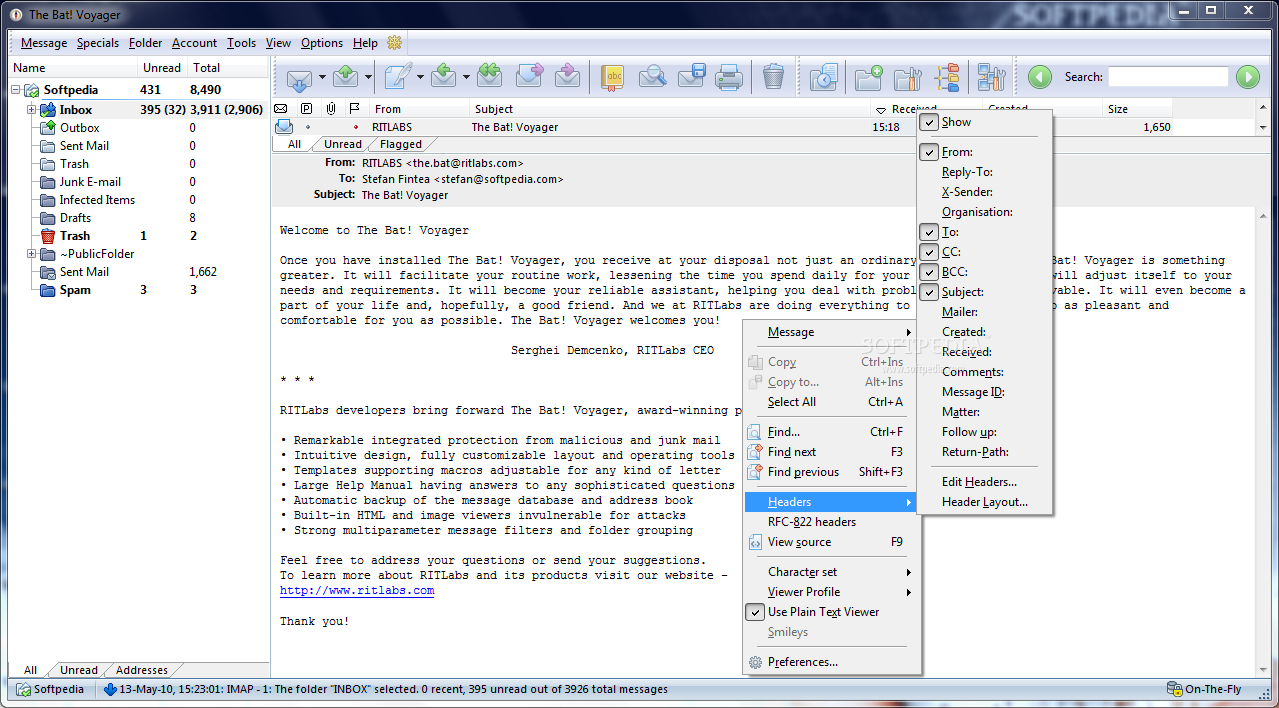Sort by the flag column header
1279x708 pixels.
point(354,109)
